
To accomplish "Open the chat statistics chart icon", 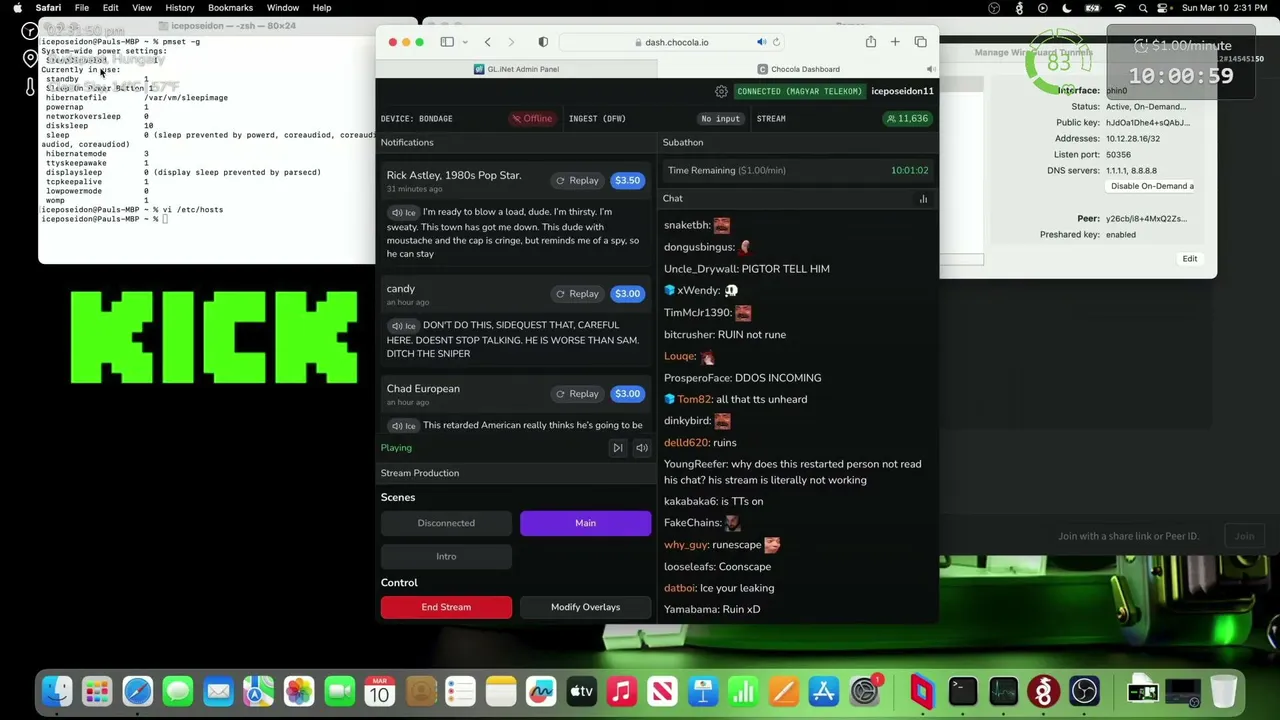I will 923,199.
